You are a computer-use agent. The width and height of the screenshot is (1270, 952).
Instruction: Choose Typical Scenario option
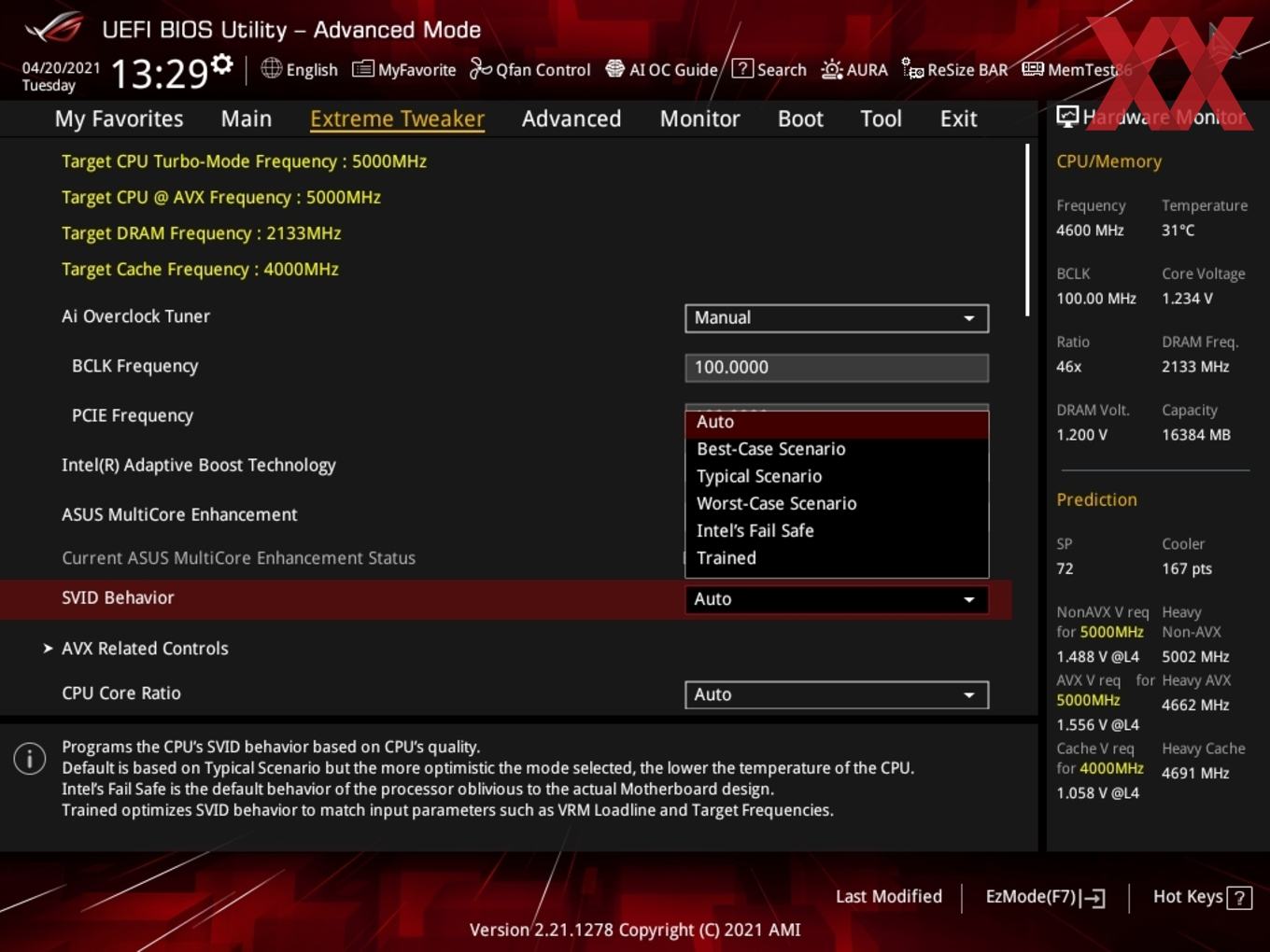pos(837,476)
